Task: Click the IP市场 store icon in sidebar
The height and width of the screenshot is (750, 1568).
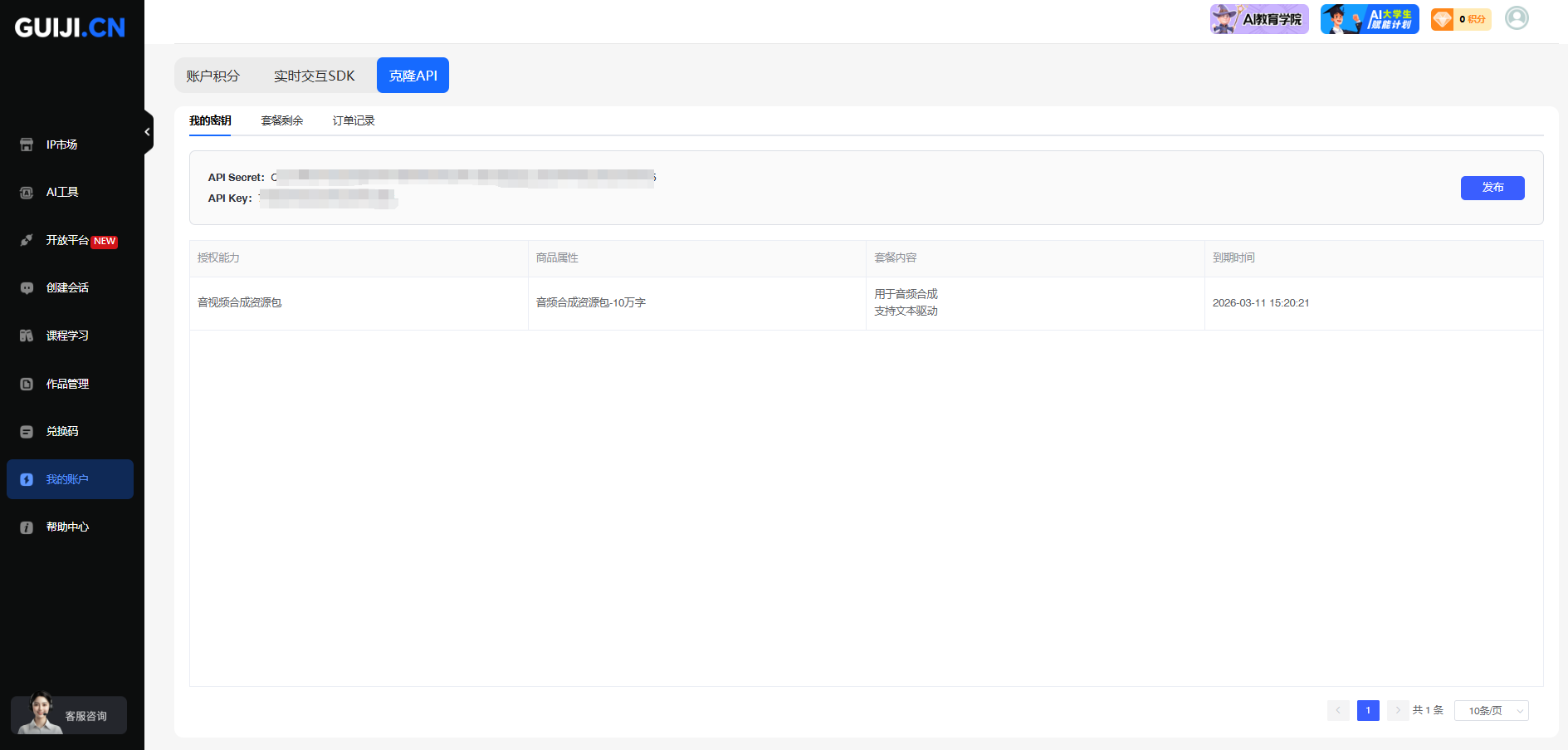Action: click(27, 145)
